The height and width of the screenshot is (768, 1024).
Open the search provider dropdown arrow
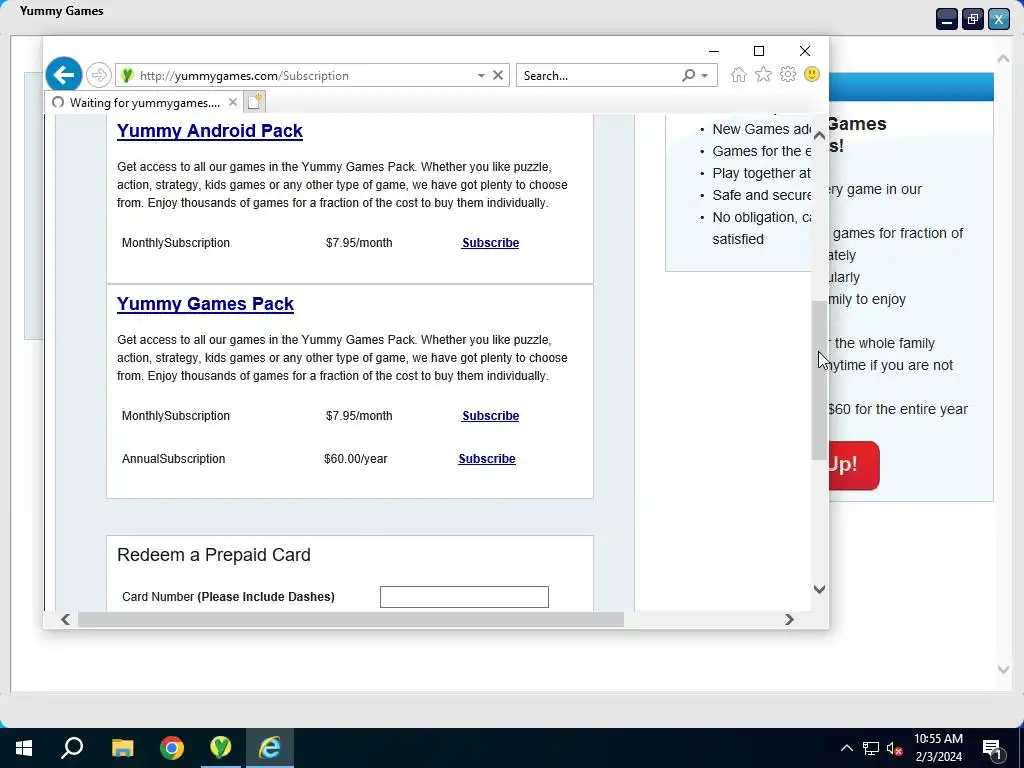(705, 76)
